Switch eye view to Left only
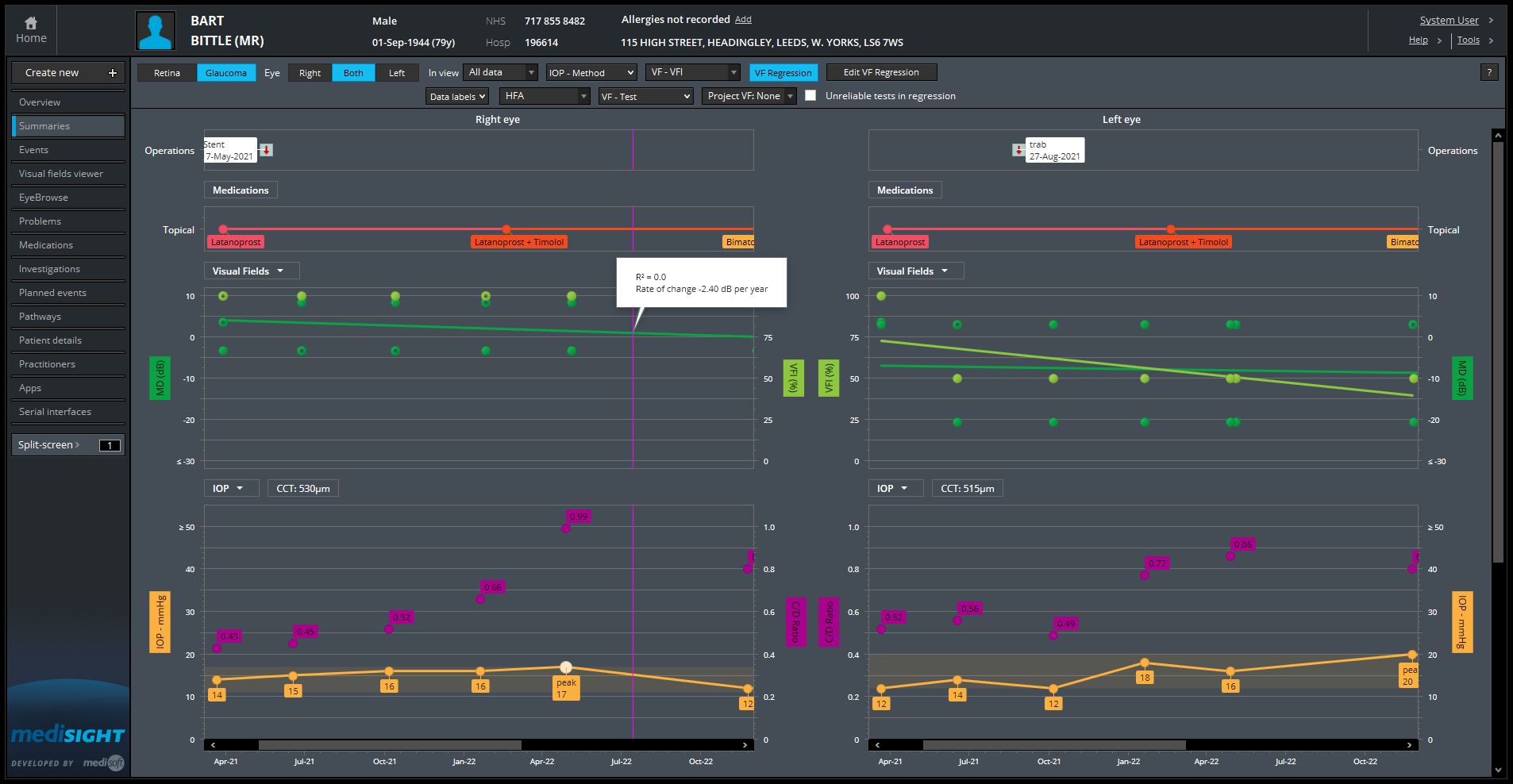1513x784 pixels. point(397,72)
